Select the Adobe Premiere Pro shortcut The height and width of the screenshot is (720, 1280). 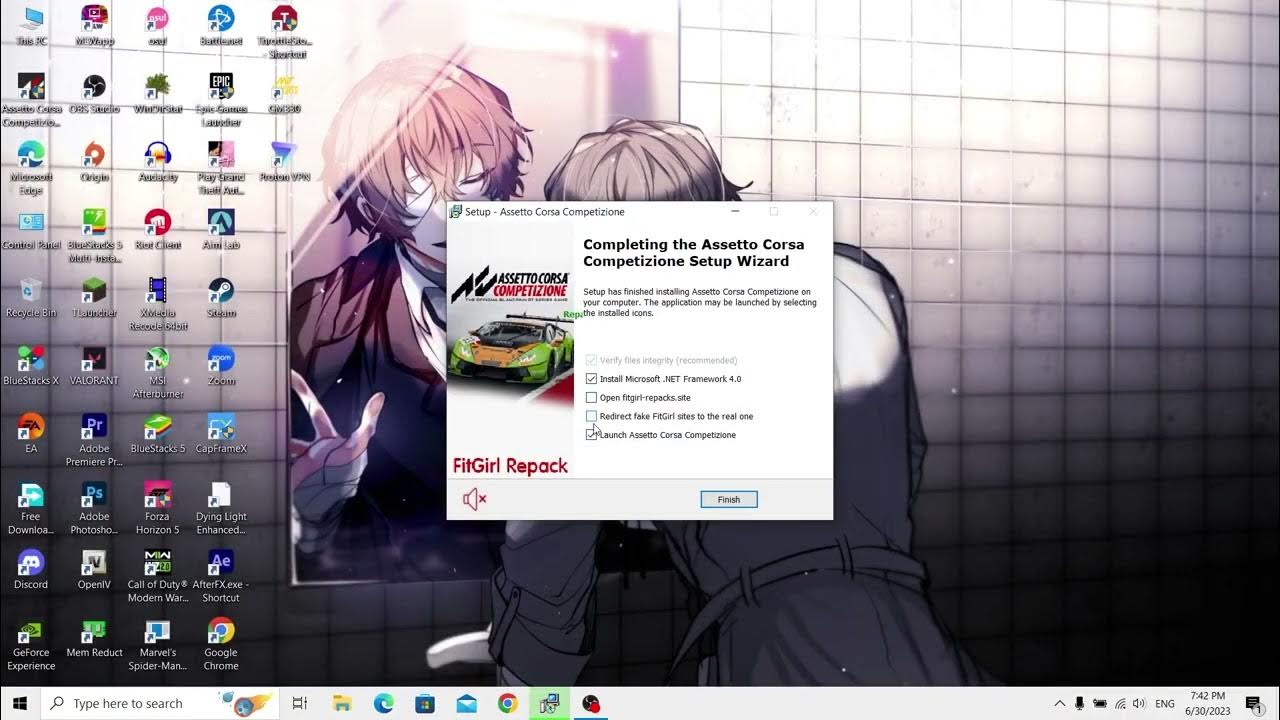pos(94,440)
